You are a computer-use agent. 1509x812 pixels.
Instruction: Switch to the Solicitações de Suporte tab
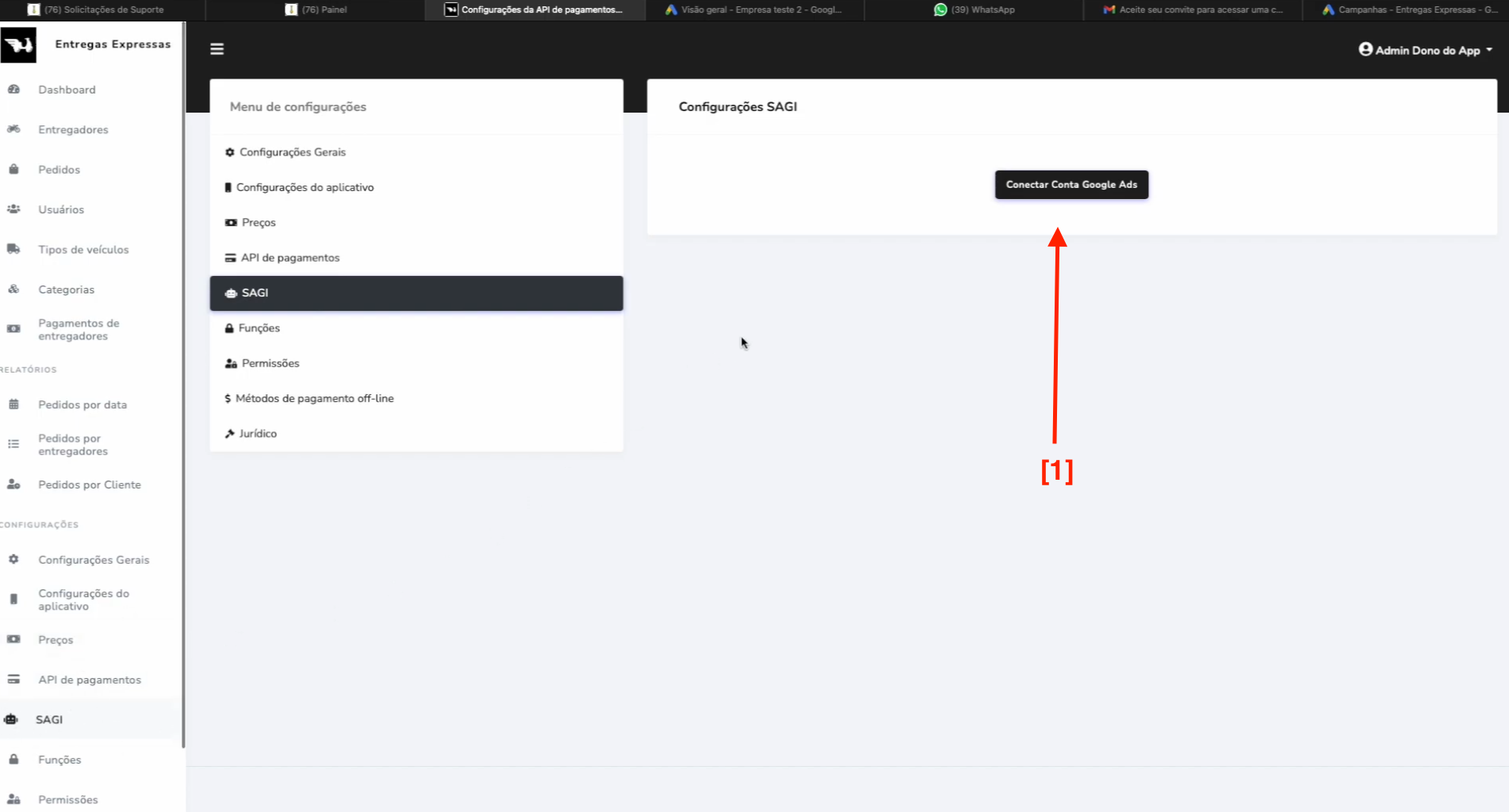click(103, 10)
